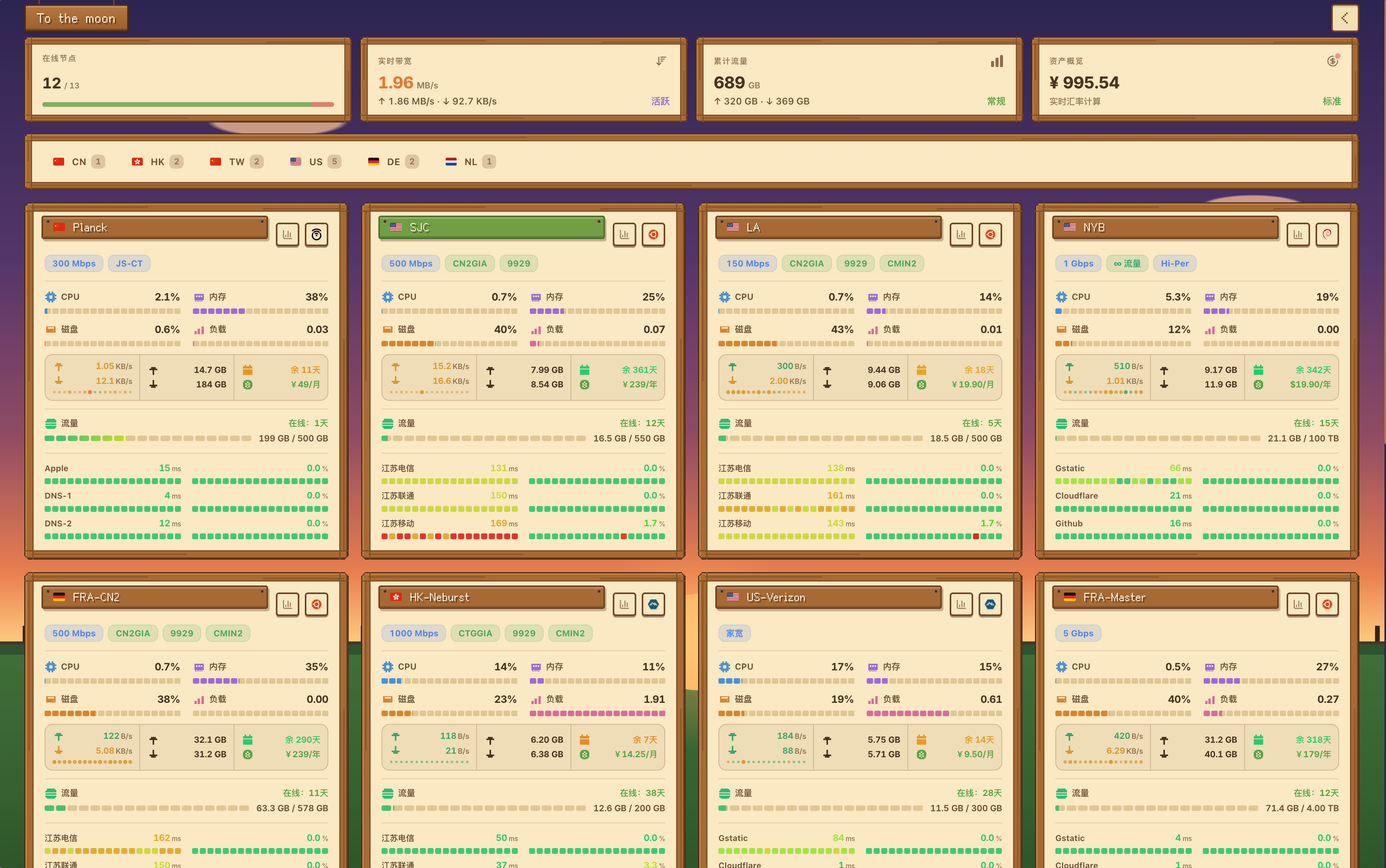This screenshot has width=1386, height=868.
Task: Click the 5 Gbps tag on FRA-Master card
Action: (x=1078, y=633)
